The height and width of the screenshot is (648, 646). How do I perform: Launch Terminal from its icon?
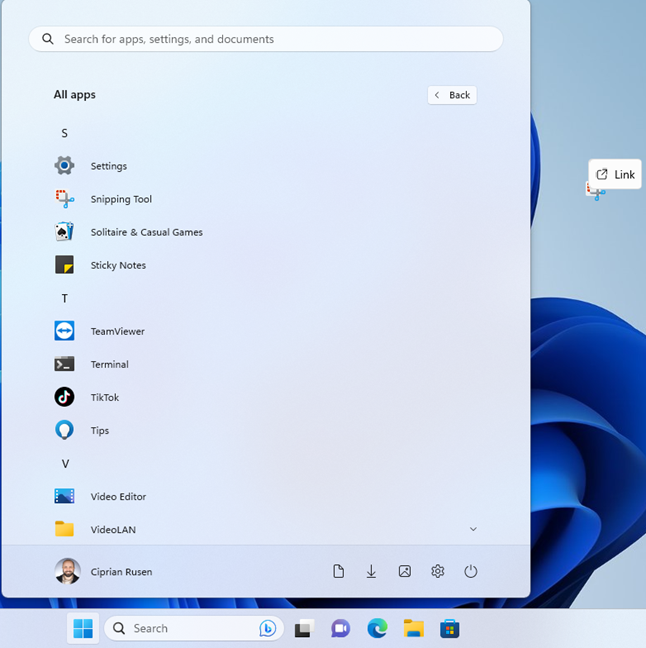click(64, 364)
